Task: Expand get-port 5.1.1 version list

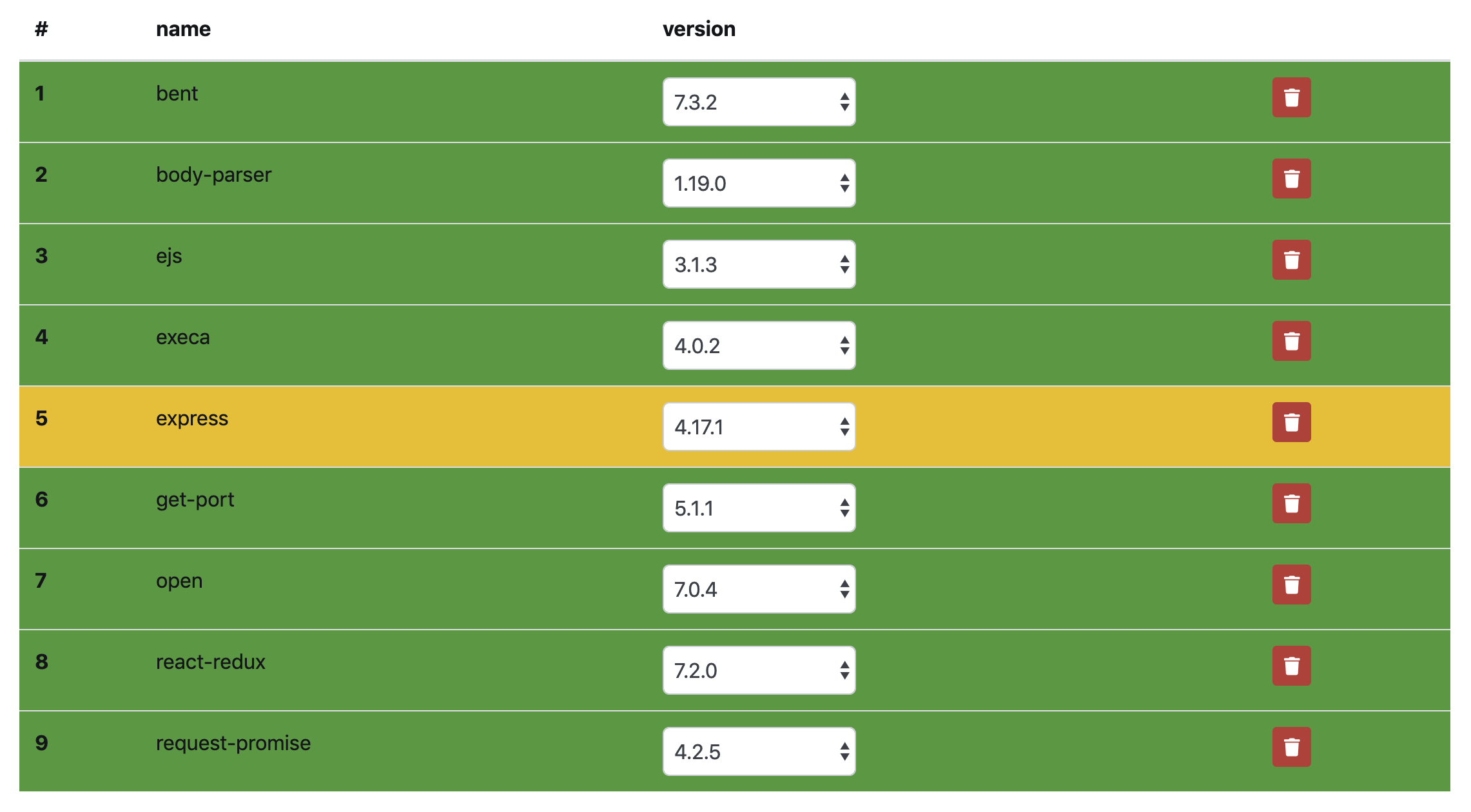Action: (759, 508)
